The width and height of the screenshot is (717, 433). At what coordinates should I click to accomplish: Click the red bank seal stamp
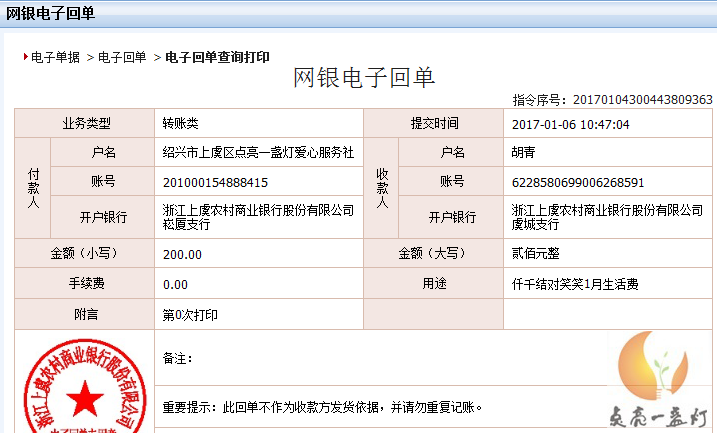coord(85,386)
